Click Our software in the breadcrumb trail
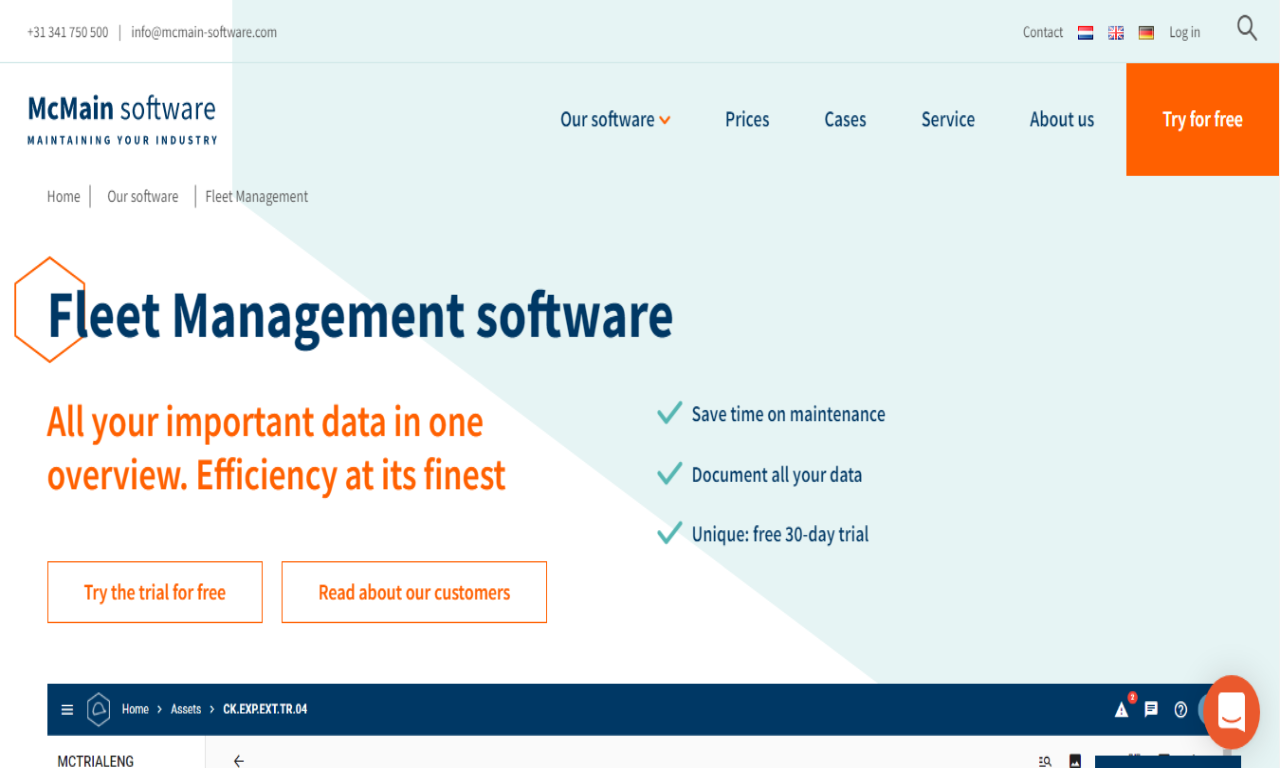 [143, 197]
